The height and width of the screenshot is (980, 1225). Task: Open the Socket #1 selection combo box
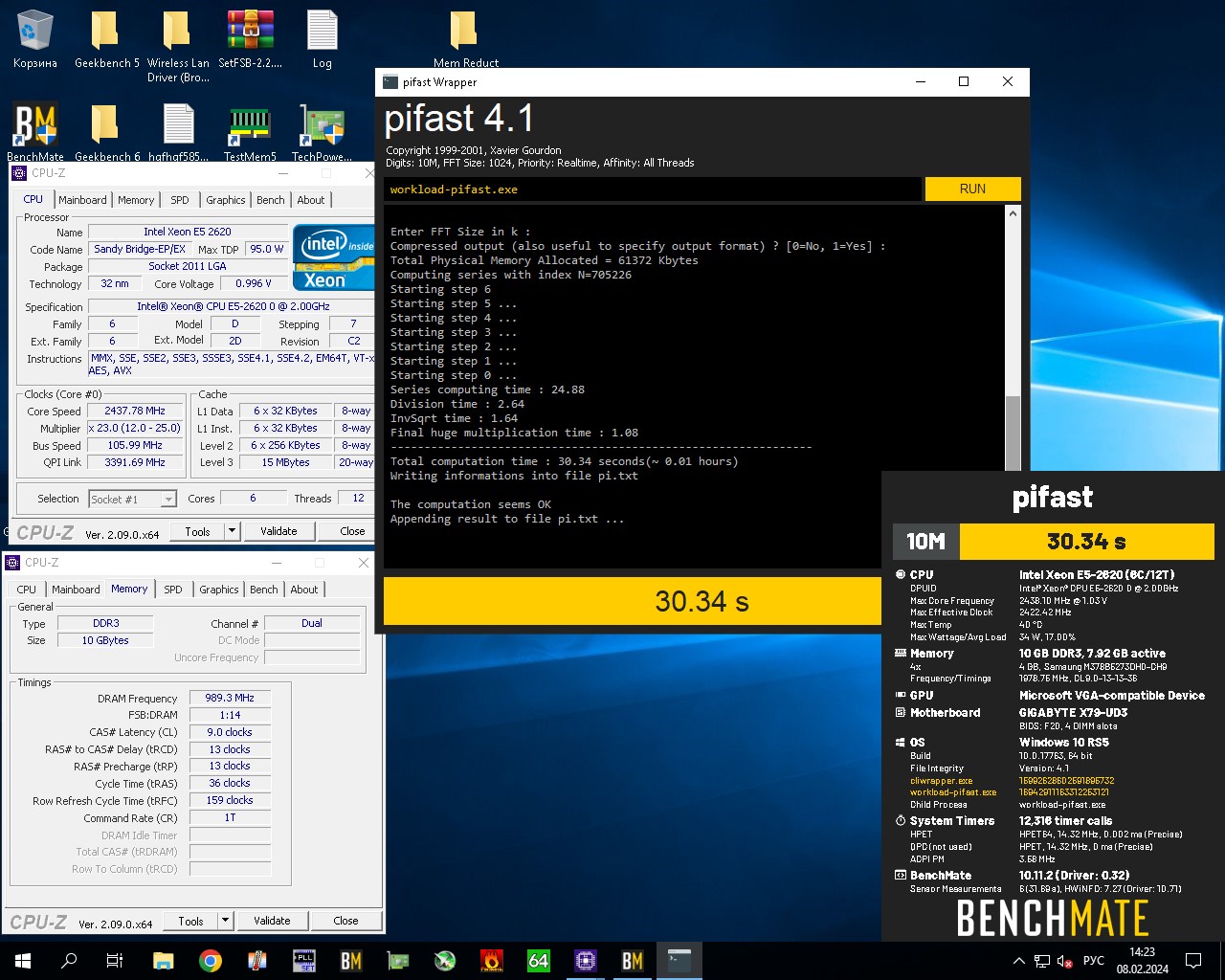click(x=133, y=499)
